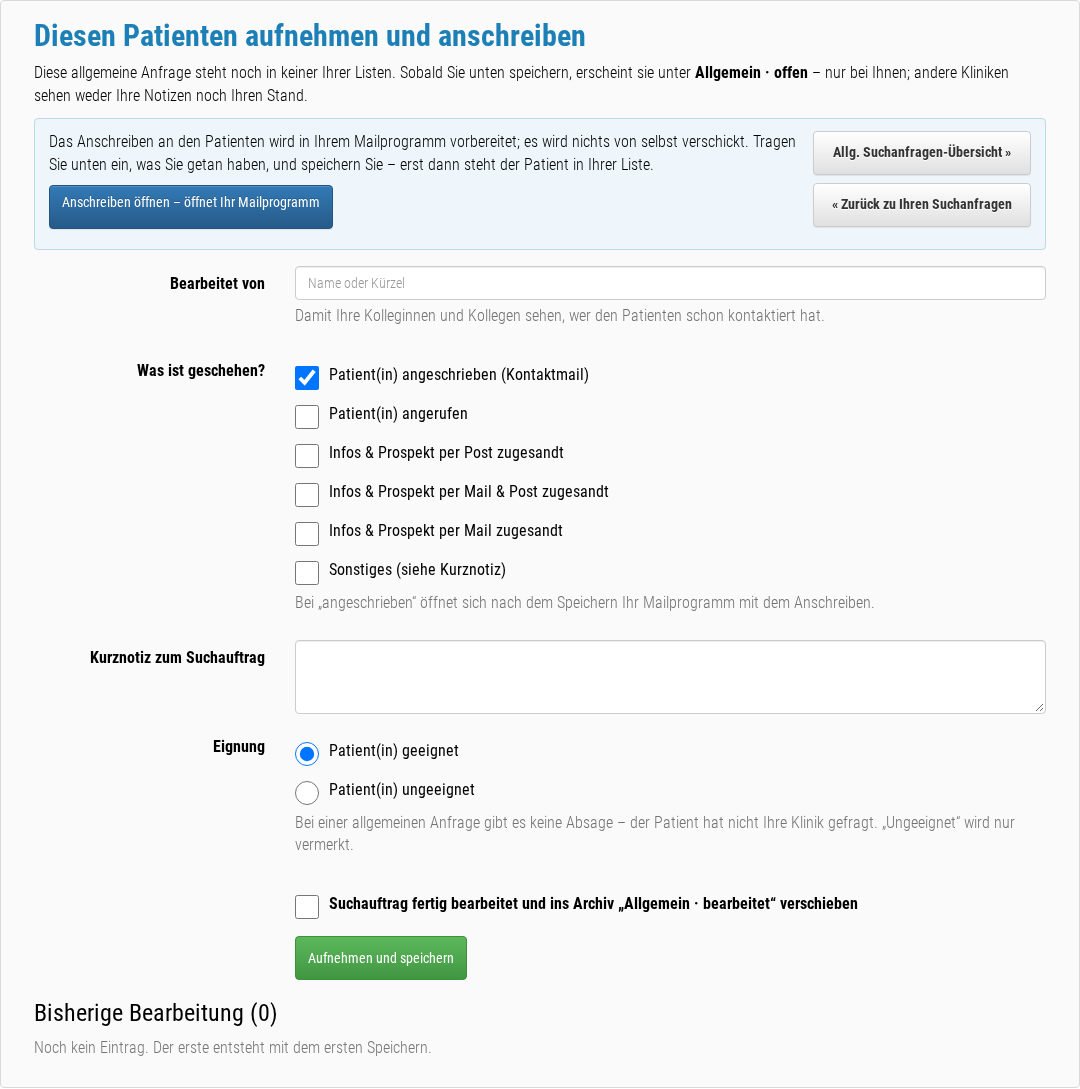
Task: Enable 'Infos & Prospekt per Mail & Post zugesandt'
Action: coord(307,494)
